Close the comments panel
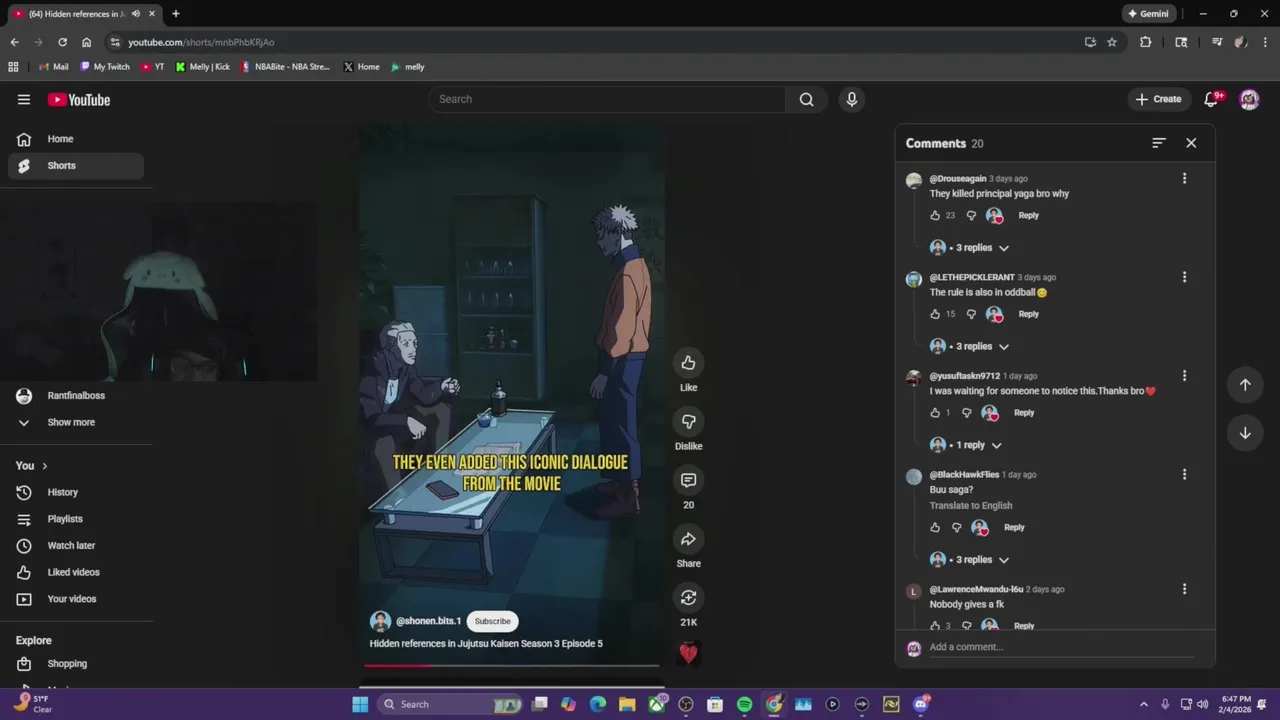Image resolution: width=1280 pixels, height=720 pixels. [1191, 143]
